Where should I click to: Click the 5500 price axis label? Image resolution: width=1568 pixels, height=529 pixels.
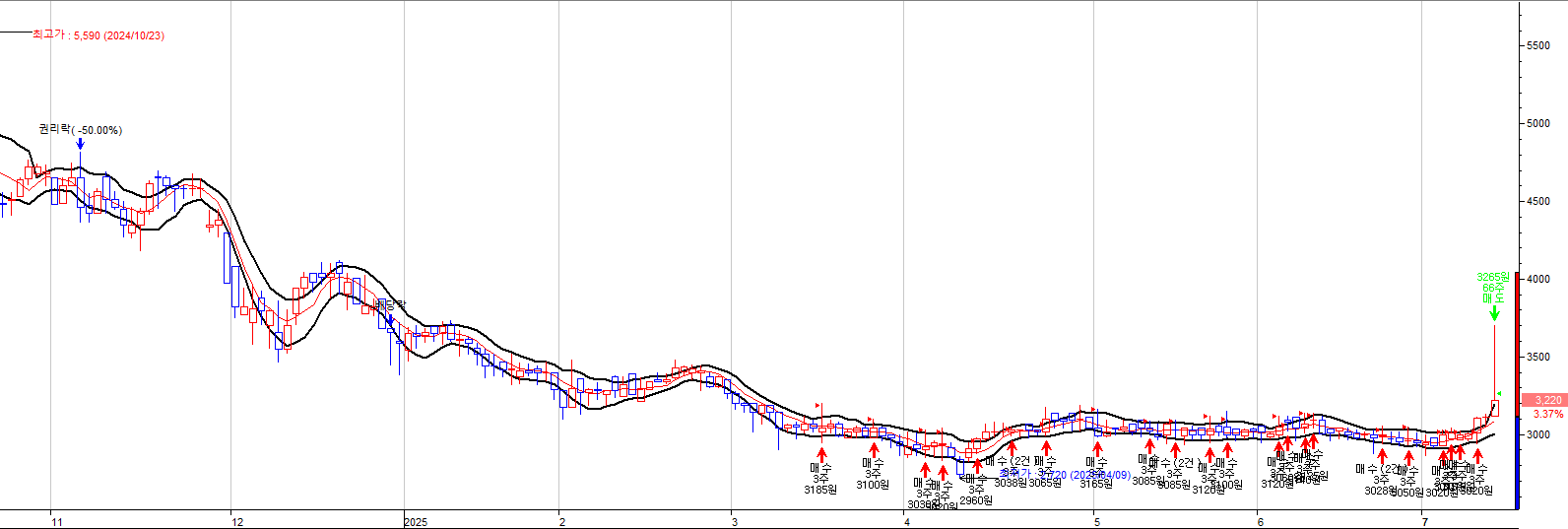pos(1537,46)
